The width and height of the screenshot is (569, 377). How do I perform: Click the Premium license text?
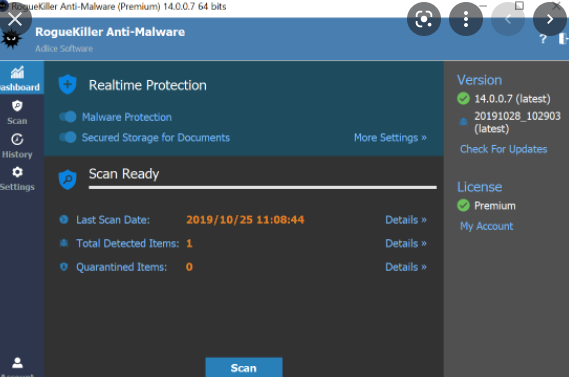[495, 206]
